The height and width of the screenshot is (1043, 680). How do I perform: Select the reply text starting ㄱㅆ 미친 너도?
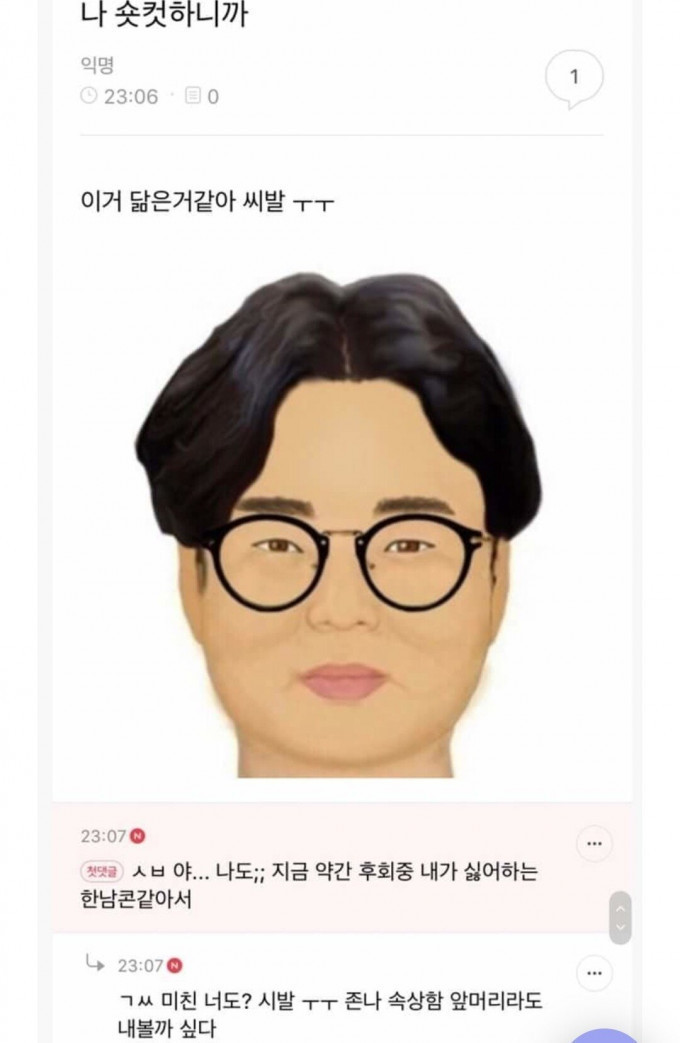pos(330,1014)
